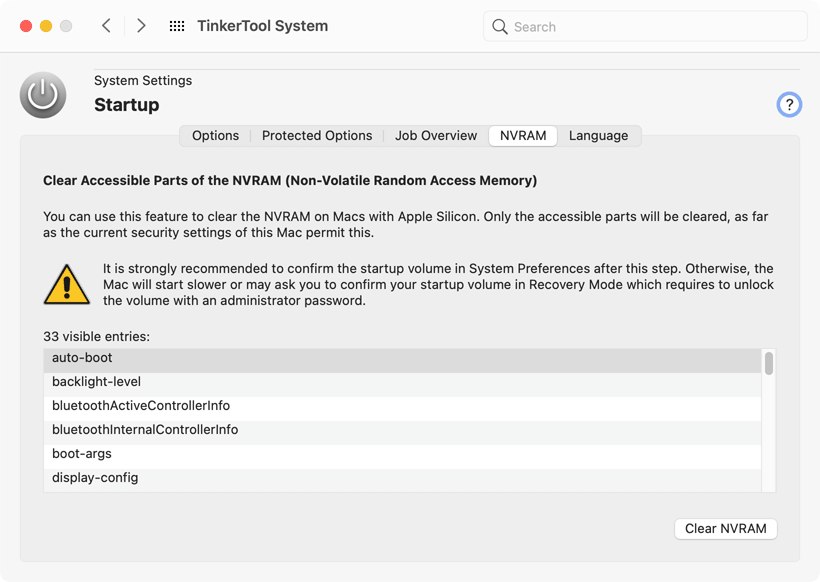Click the System Settings label
Screen dimensions: 820x582
pos(143,81)
